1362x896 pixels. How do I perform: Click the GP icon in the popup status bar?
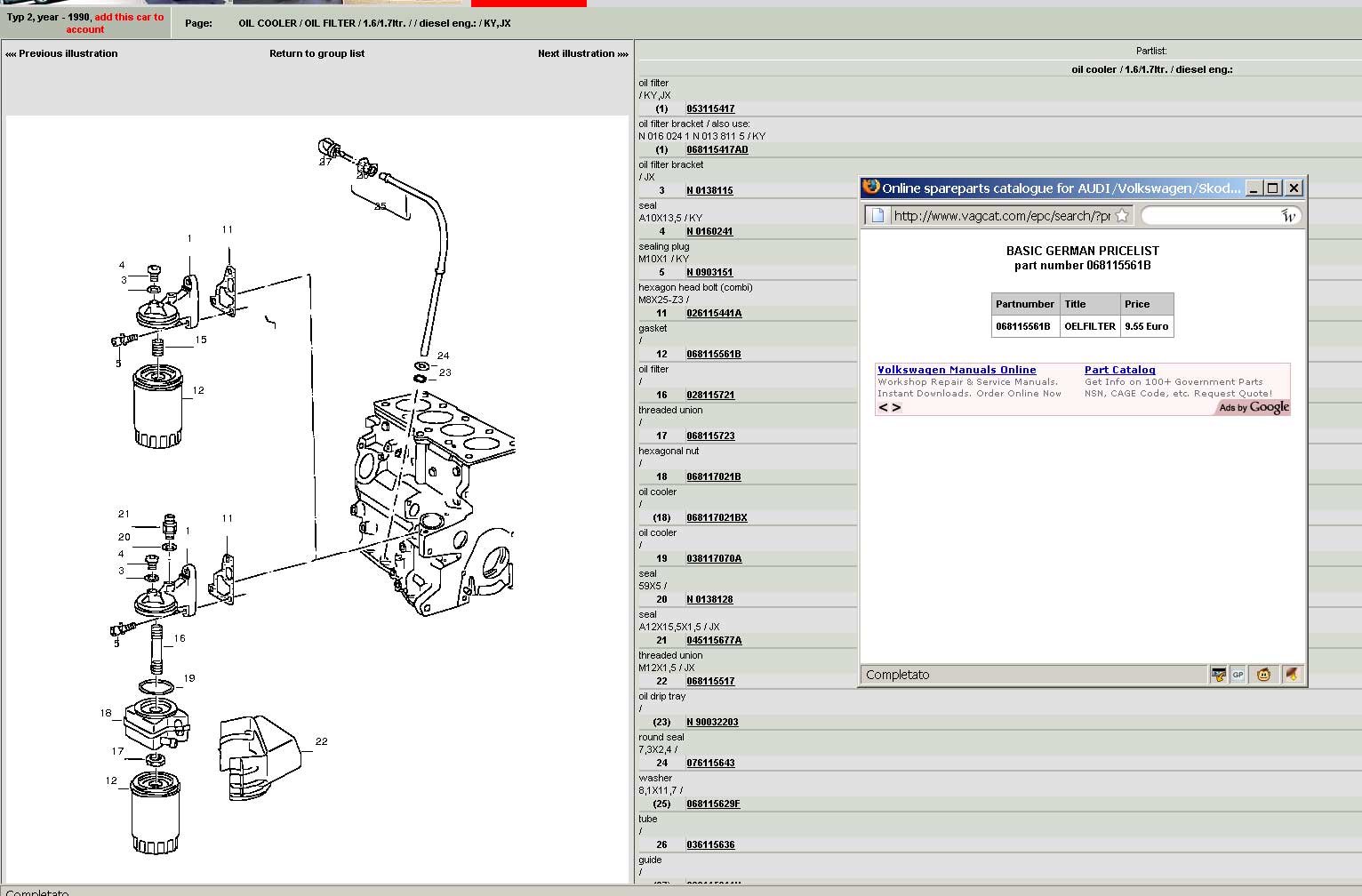1238,675
